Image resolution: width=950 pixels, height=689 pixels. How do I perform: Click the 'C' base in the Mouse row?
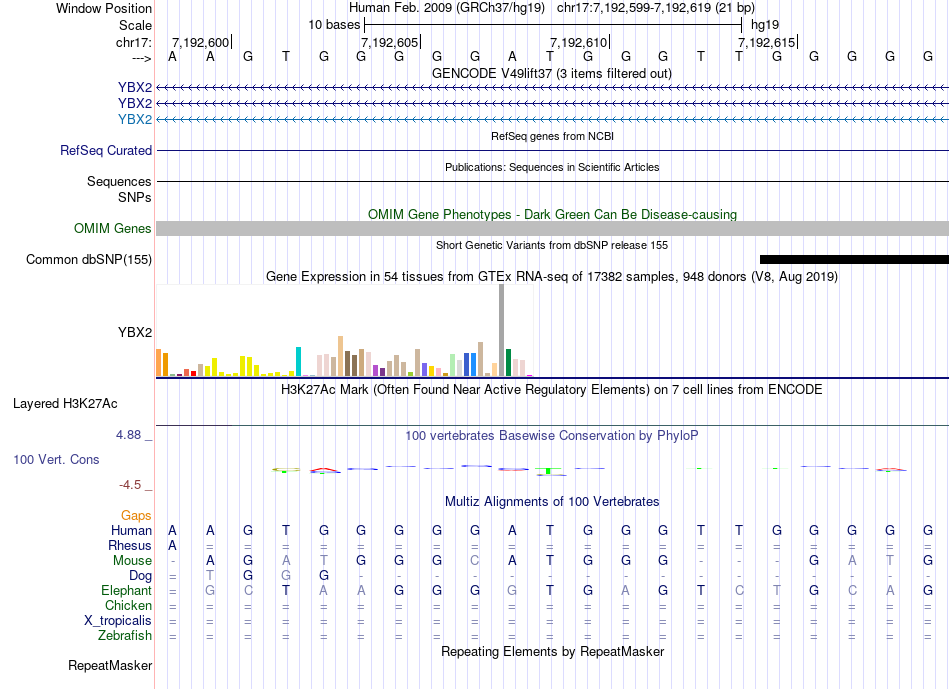click(474, 561)
